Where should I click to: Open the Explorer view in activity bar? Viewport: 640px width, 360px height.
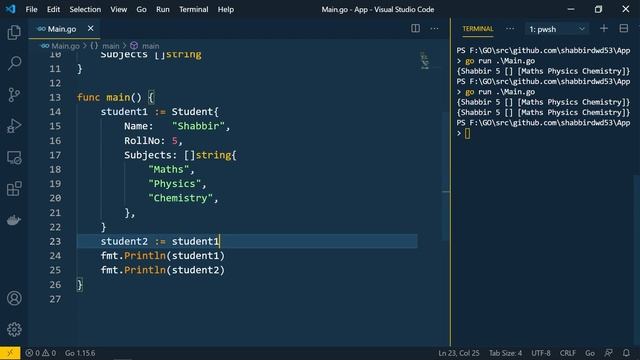[x=14, y=32]
